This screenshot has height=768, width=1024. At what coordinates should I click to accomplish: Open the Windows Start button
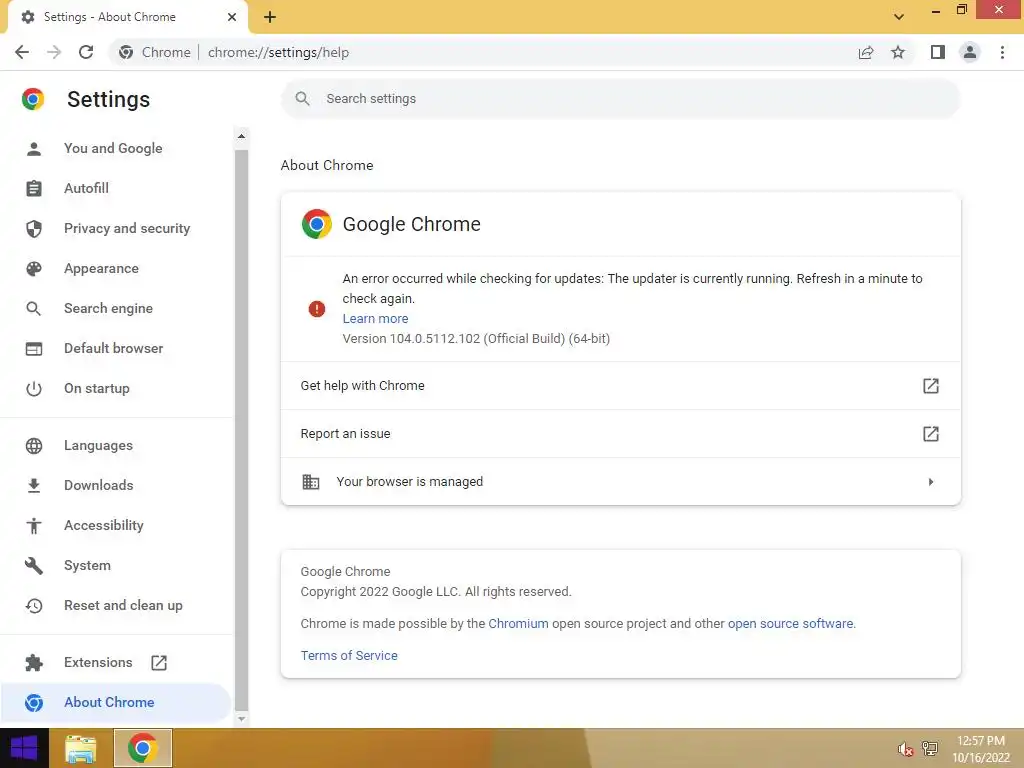coord(24,748)
